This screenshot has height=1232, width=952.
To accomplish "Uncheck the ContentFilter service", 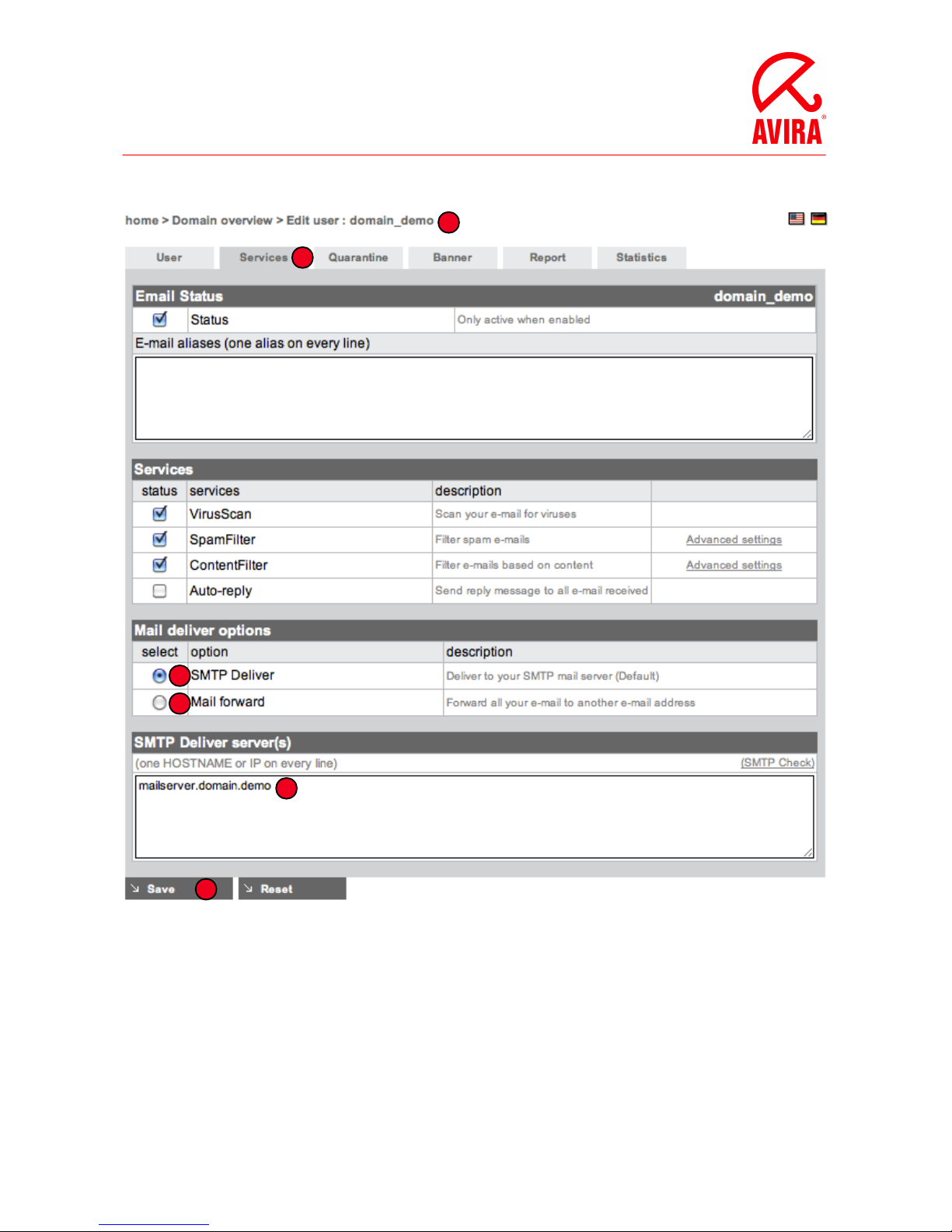I will point(160,565).
